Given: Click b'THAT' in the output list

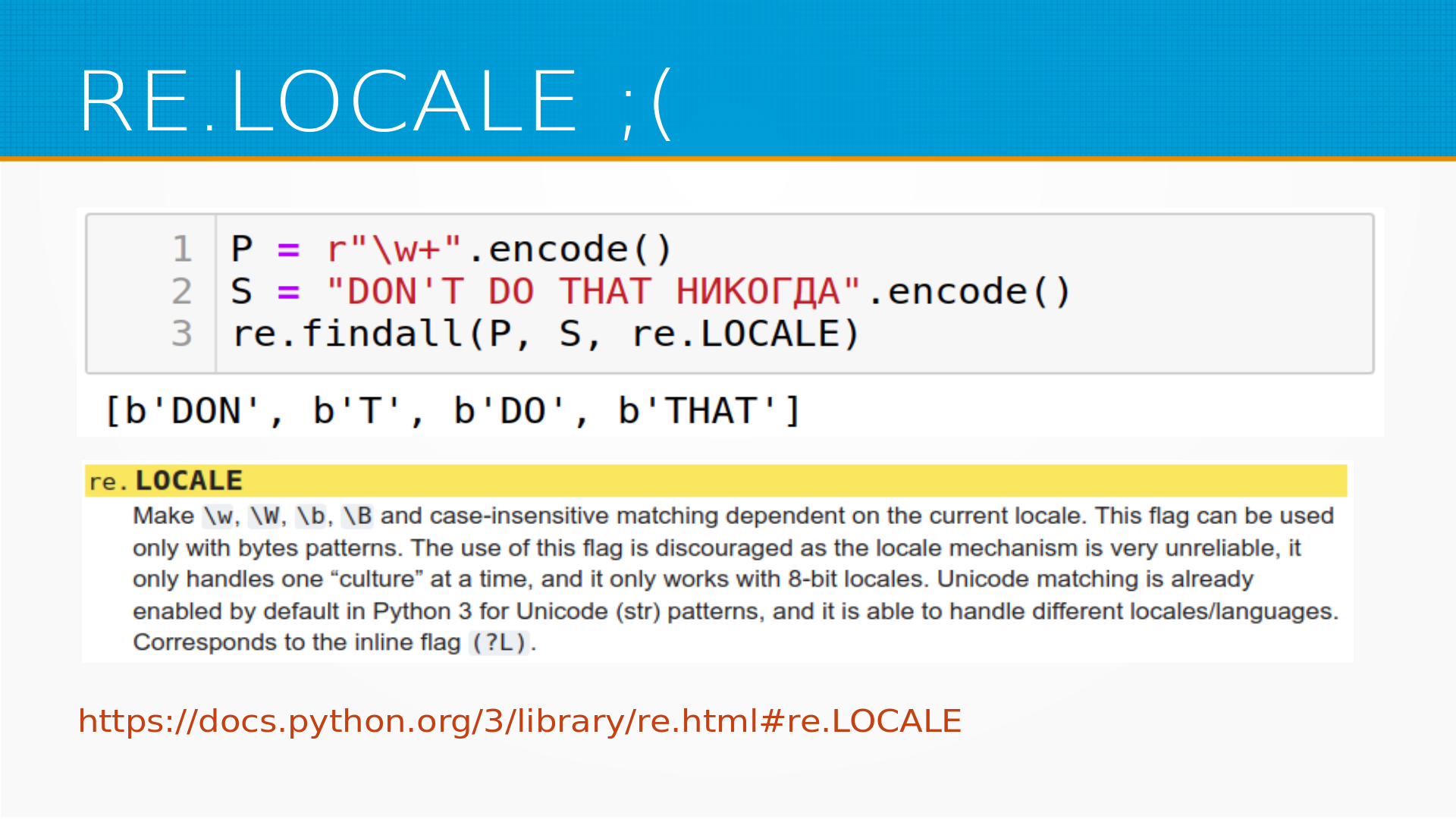Looking at the screenshot, I should click(x=698, y=411).
